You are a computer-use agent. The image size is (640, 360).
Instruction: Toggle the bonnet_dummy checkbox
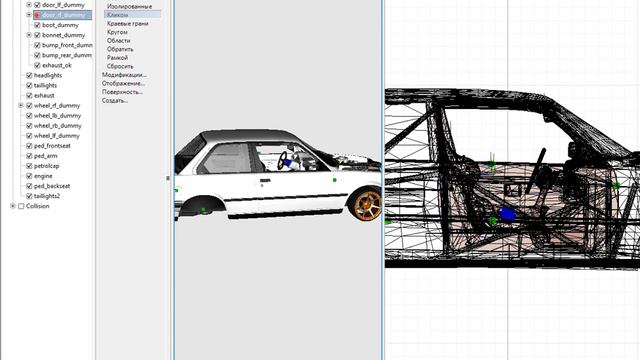click(37, 35)
